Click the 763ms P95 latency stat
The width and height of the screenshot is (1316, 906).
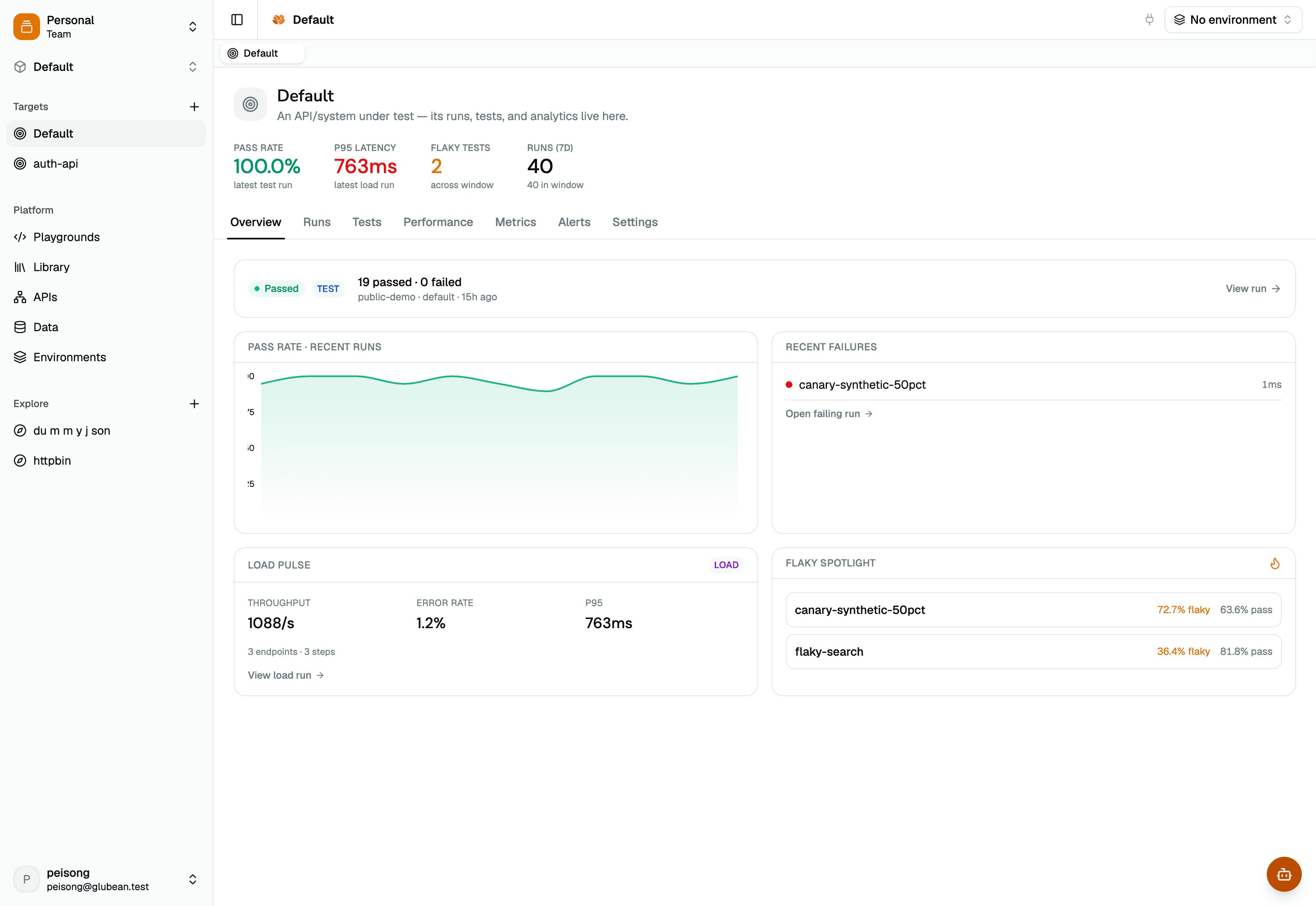click(x=366, y=166)
